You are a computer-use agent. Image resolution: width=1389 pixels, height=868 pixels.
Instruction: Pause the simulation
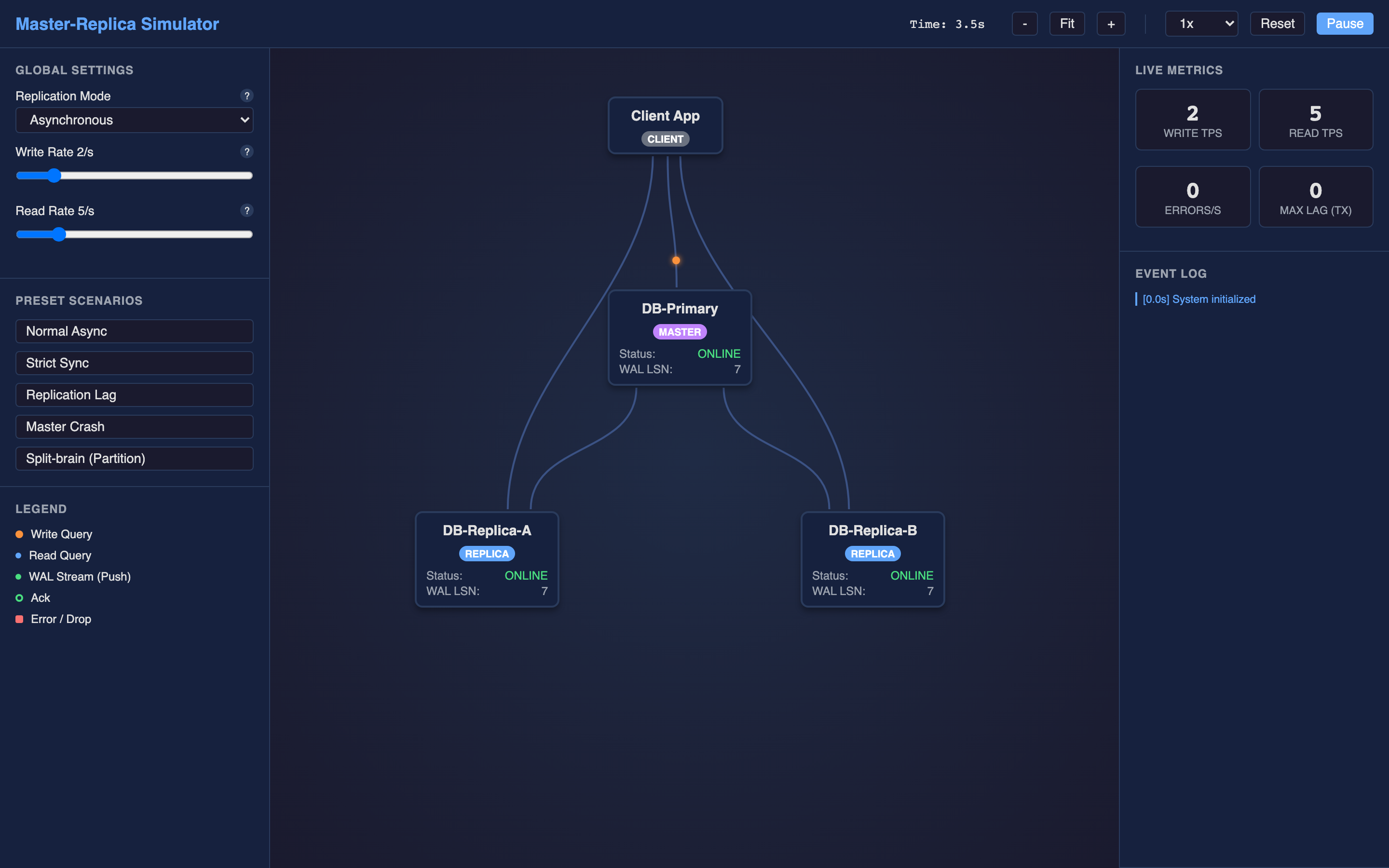1344,24
